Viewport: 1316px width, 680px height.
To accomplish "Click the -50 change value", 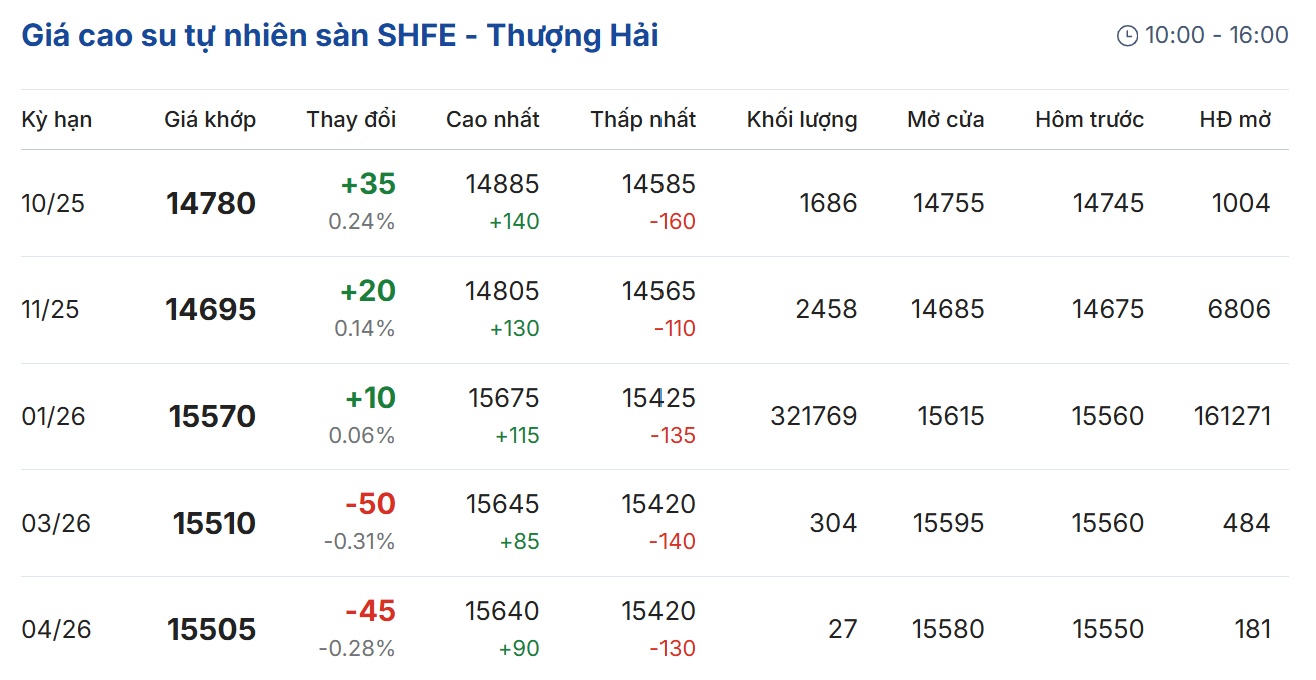I will click(370, 504).
